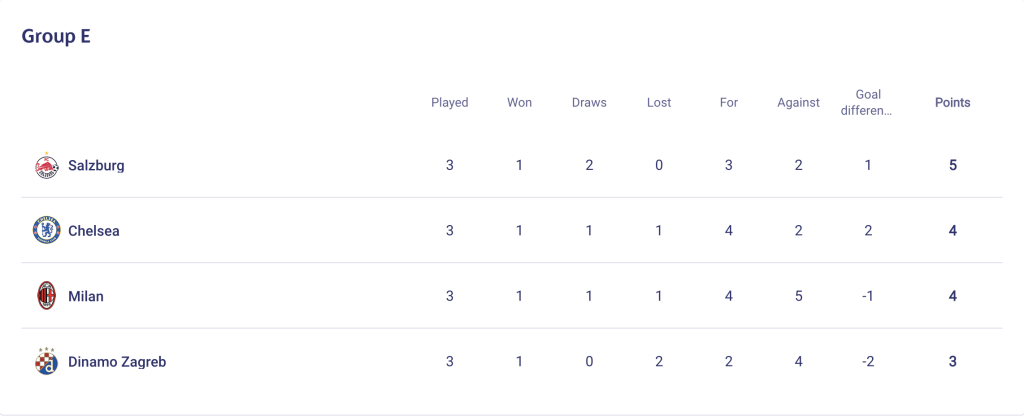The image size is (1024, 416).
Task: Open the Salzburg team link
Action: click(x=96, y=165)
